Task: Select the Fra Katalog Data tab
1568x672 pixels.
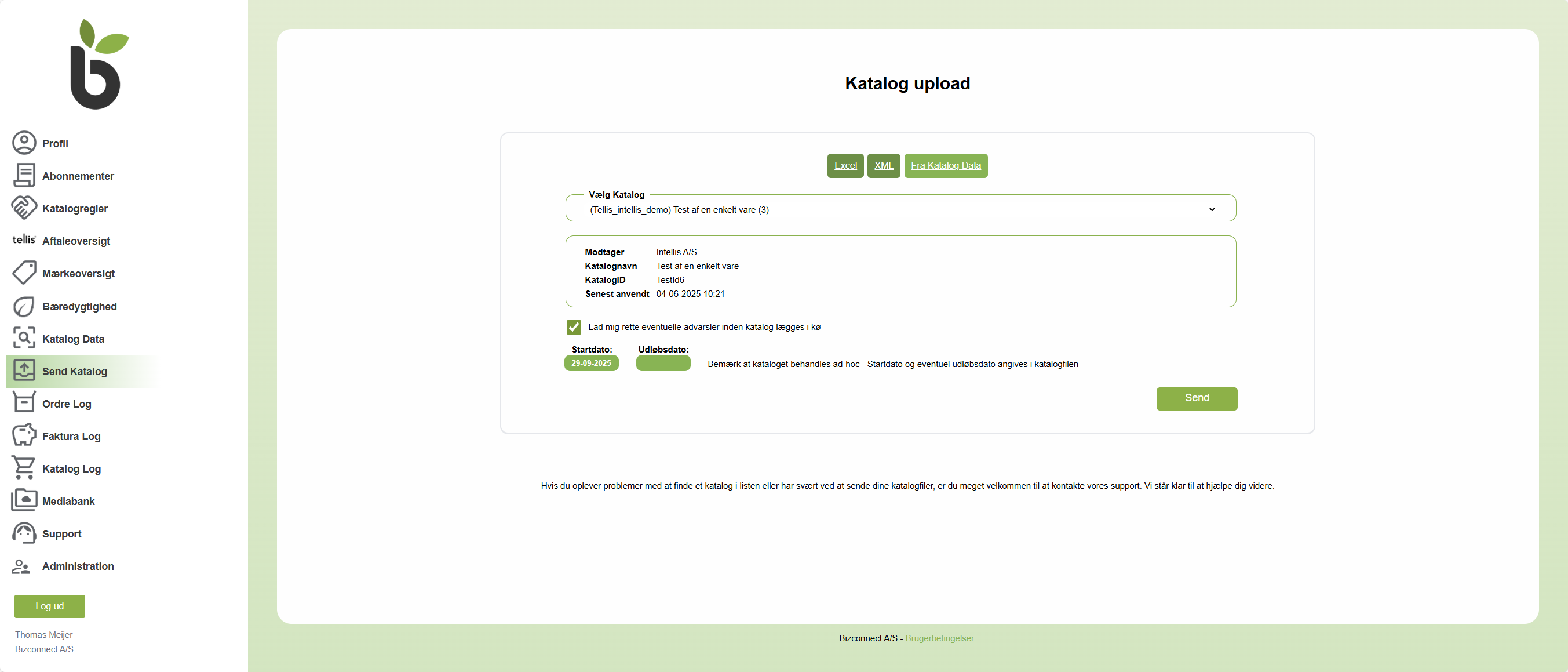Action: [945, 166]
